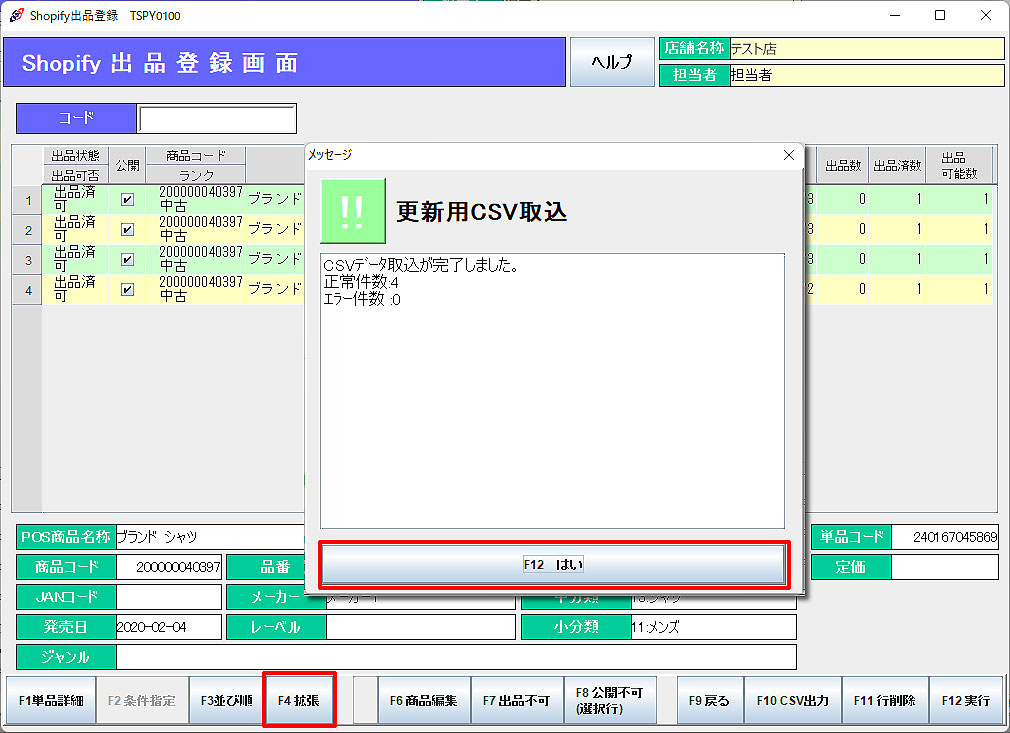Toggle the 公開 checkbox in row 1
This screenshot has width=1010, height=733.
[x=127, y=199]
